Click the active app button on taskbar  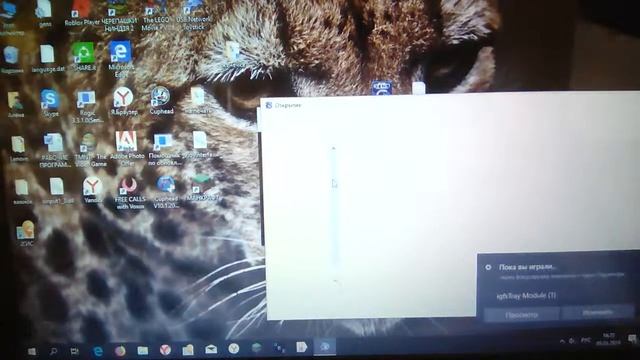tap(324, 347)
